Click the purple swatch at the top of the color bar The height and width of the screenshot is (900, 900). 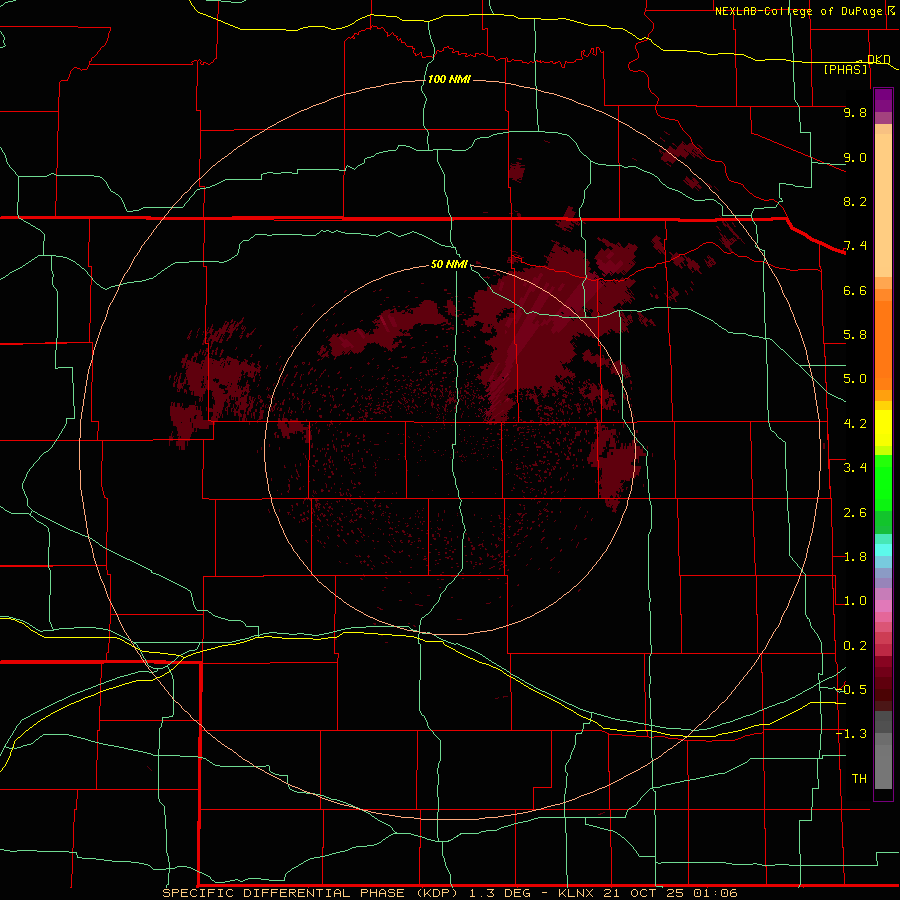(883, 101)
